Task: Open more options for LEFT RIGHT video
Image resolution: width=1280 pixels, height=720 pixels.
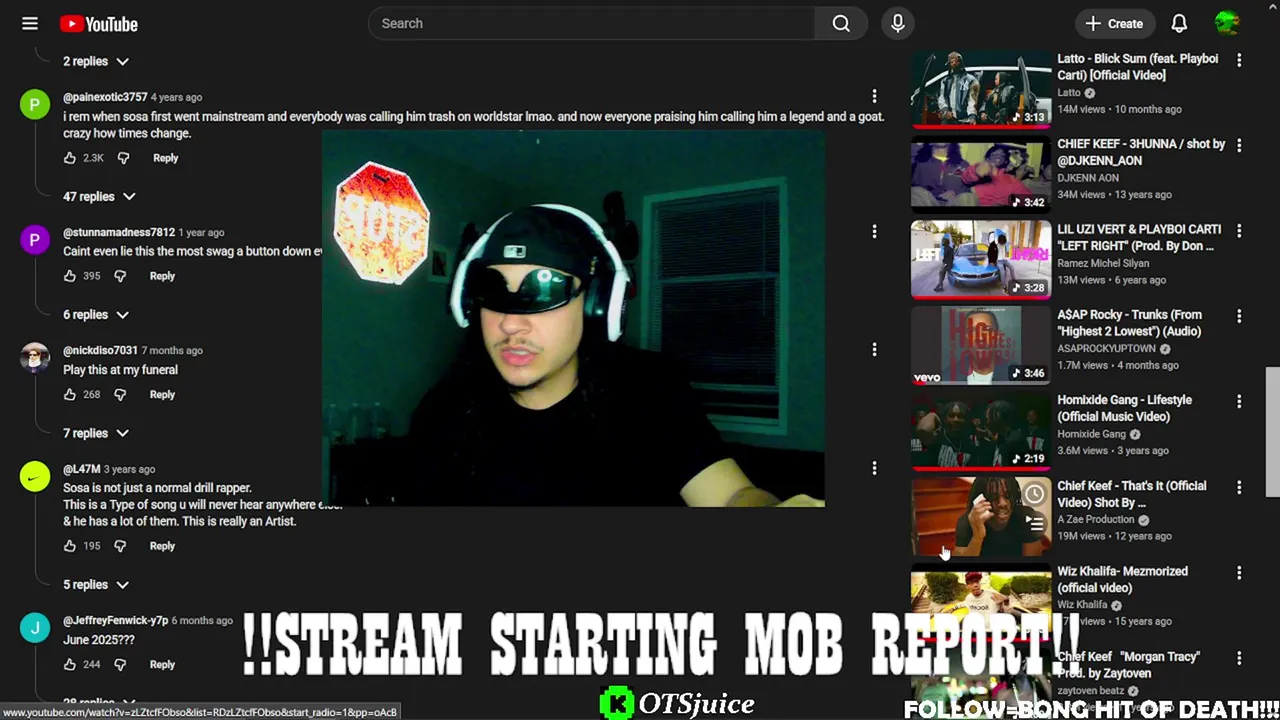Action: 1239,230
